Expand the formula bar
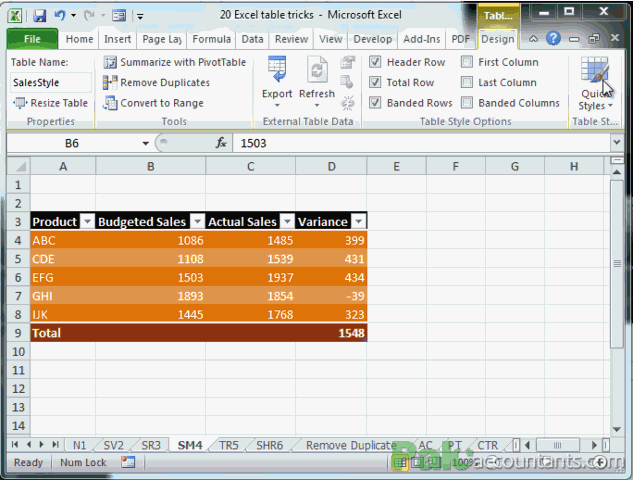This screenshot has height=480, width=633. coord(616,143)
